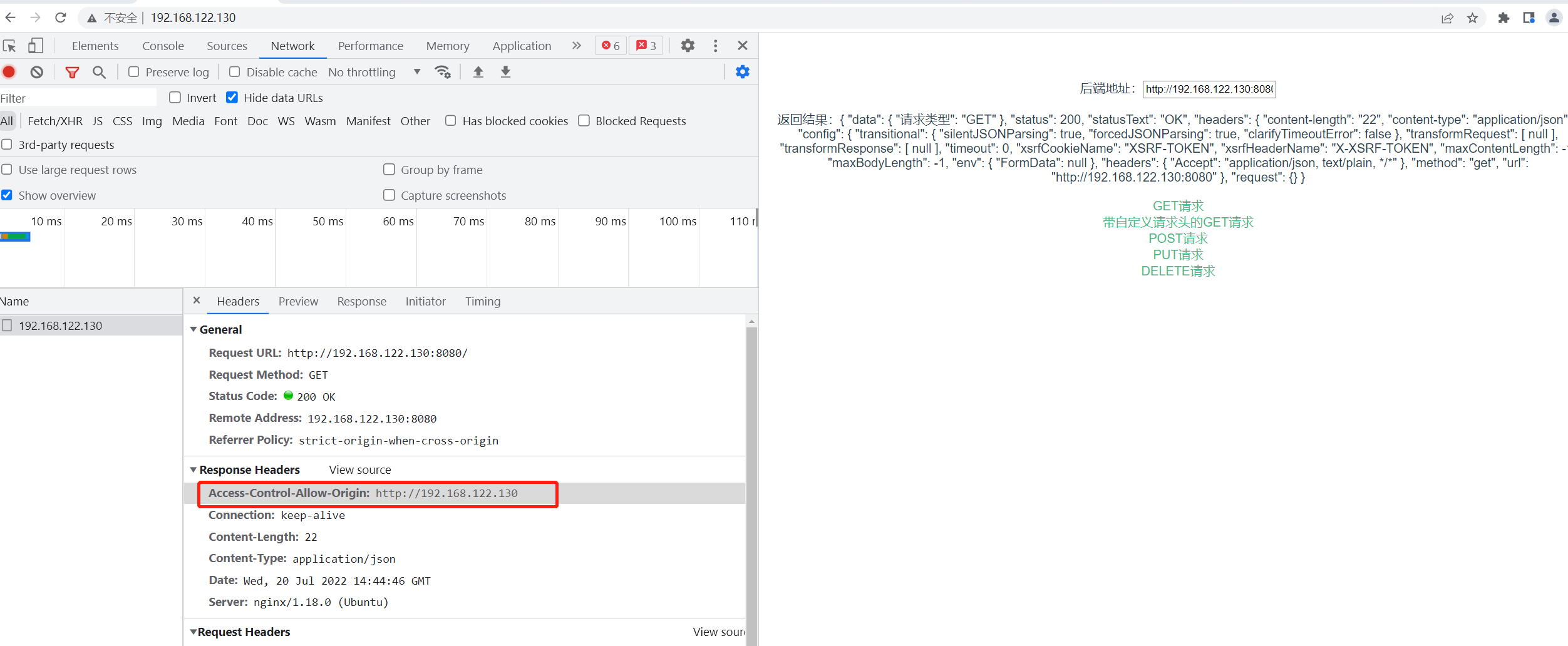Toggle the device toolbar icon
This screenshot has height=646, width=1568.
coord(36,46)
